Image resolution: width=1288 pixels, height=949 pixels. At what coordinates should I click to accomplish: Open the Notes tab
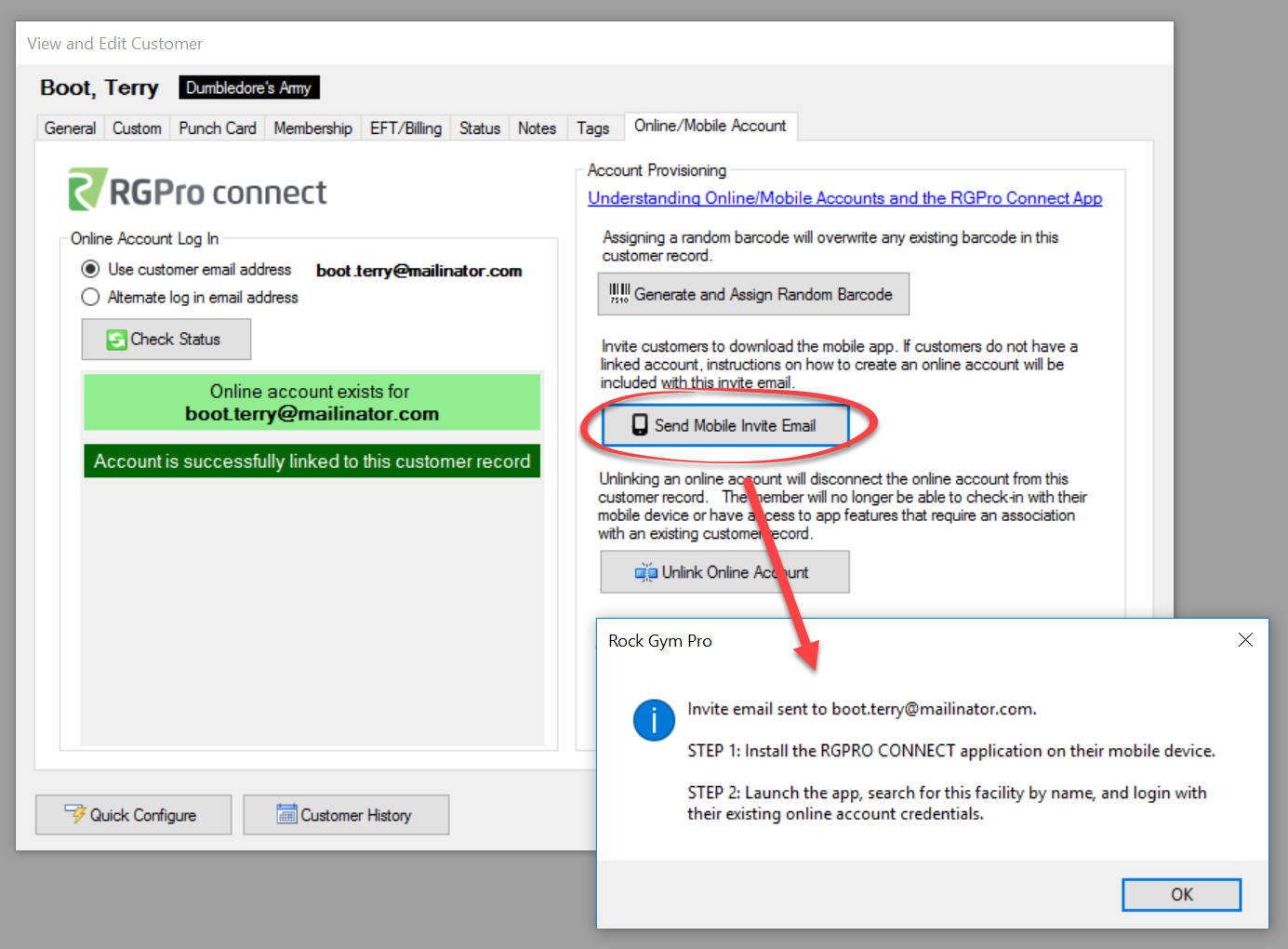(x=537, y=128)
